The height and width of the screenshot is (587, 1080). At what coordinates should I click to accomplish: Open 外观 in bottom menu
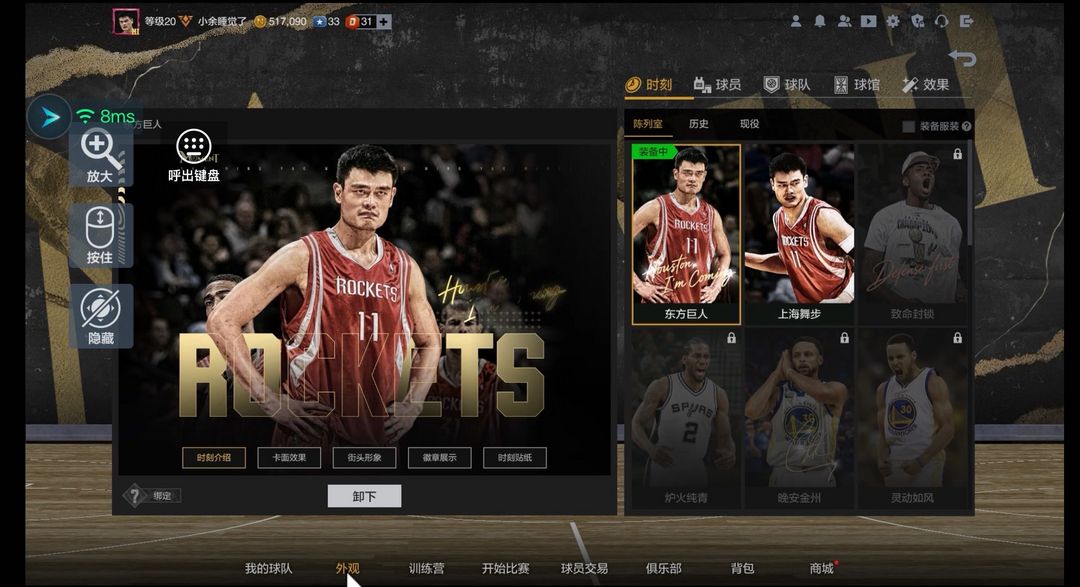[x=348, y=568]
